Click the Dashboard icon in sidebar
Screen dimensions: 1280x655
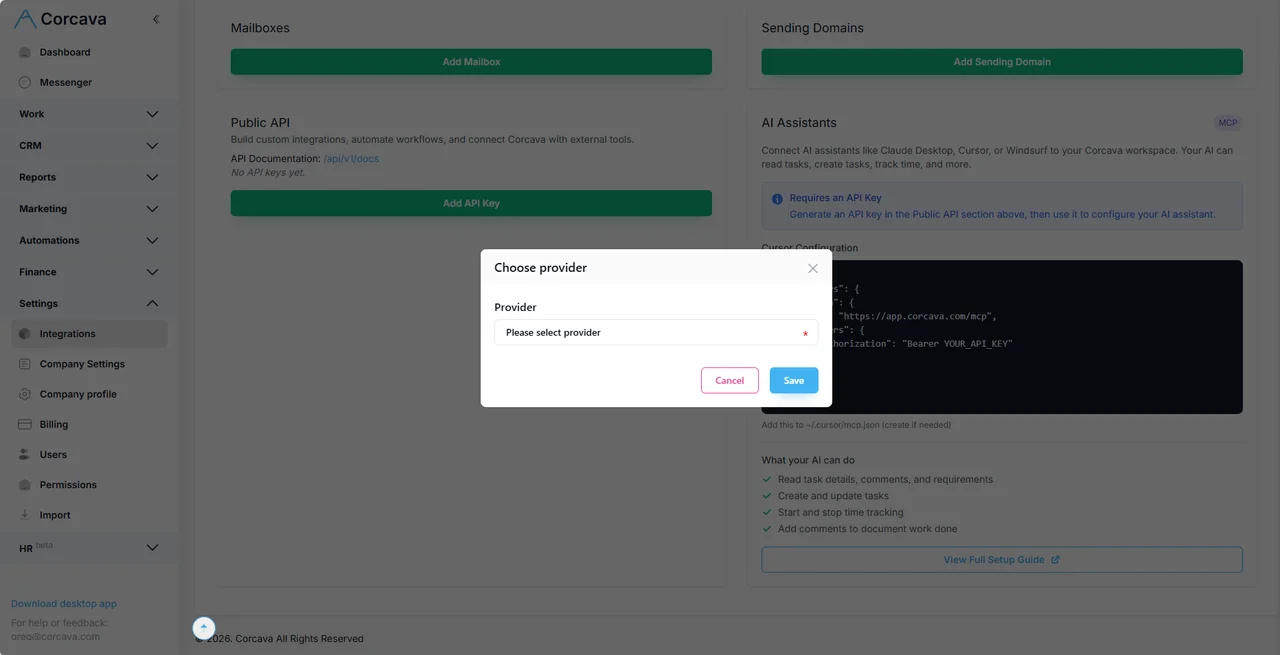click(25, 52)
